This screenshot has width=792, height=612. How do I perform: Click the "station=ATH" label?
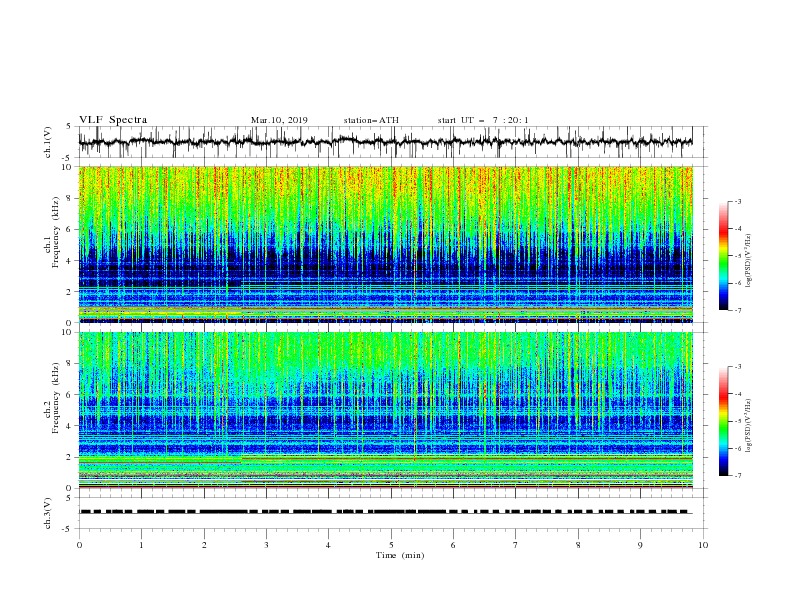click(371, 120)
